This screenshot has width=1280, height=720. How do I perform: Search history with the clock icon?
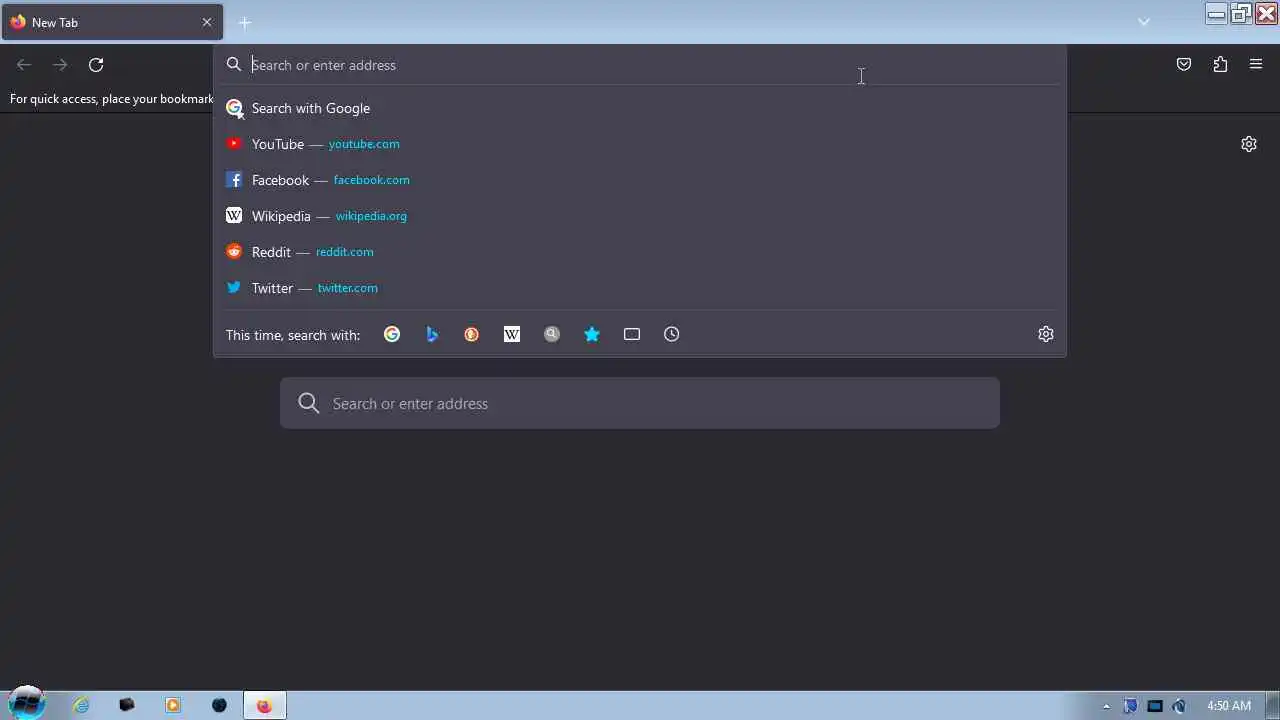tap(672, 334)
